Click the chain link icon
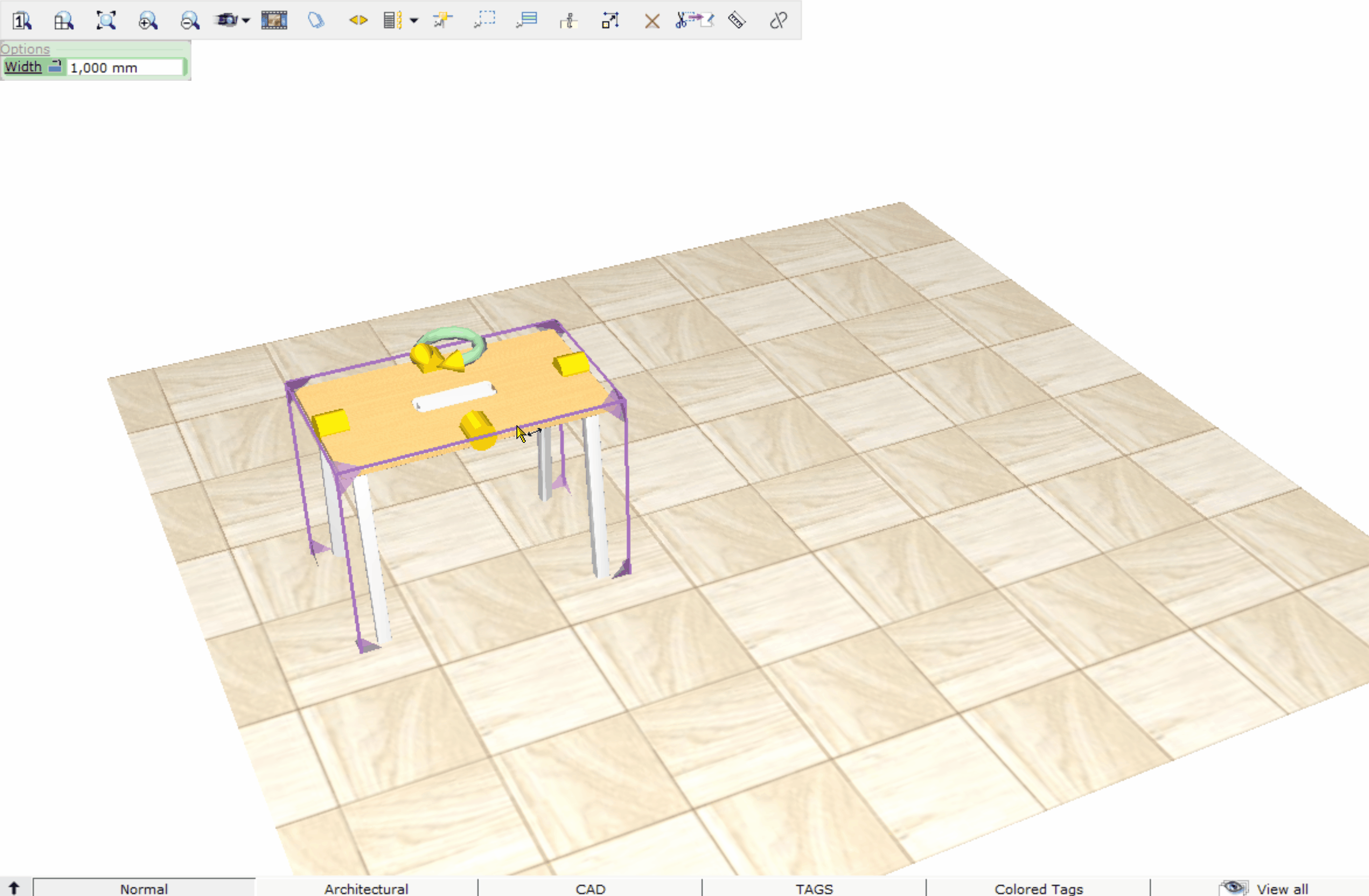Viewport: 1369px width, 896px height. pyautogui.click(x=778, y=21)
